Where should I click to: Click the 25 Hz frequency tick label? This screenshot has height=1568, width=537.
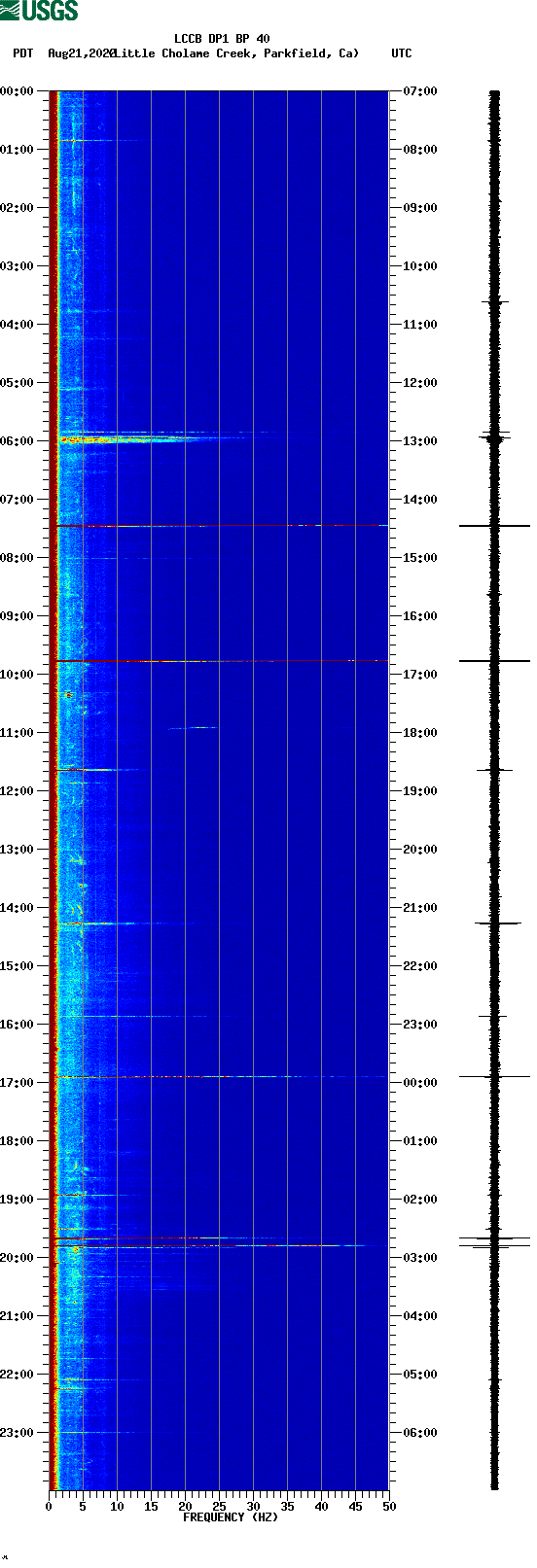coord(219,1508)
